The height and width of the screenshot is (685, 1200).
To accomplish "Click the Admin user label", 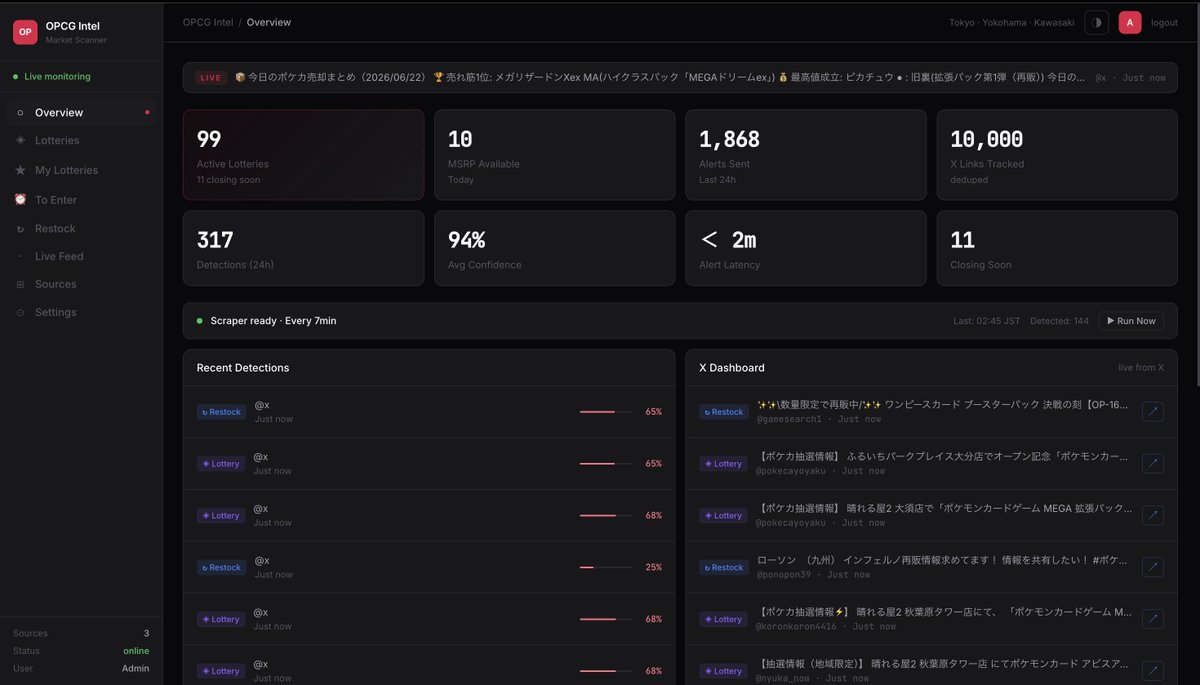I will click(x=136, y=669).
